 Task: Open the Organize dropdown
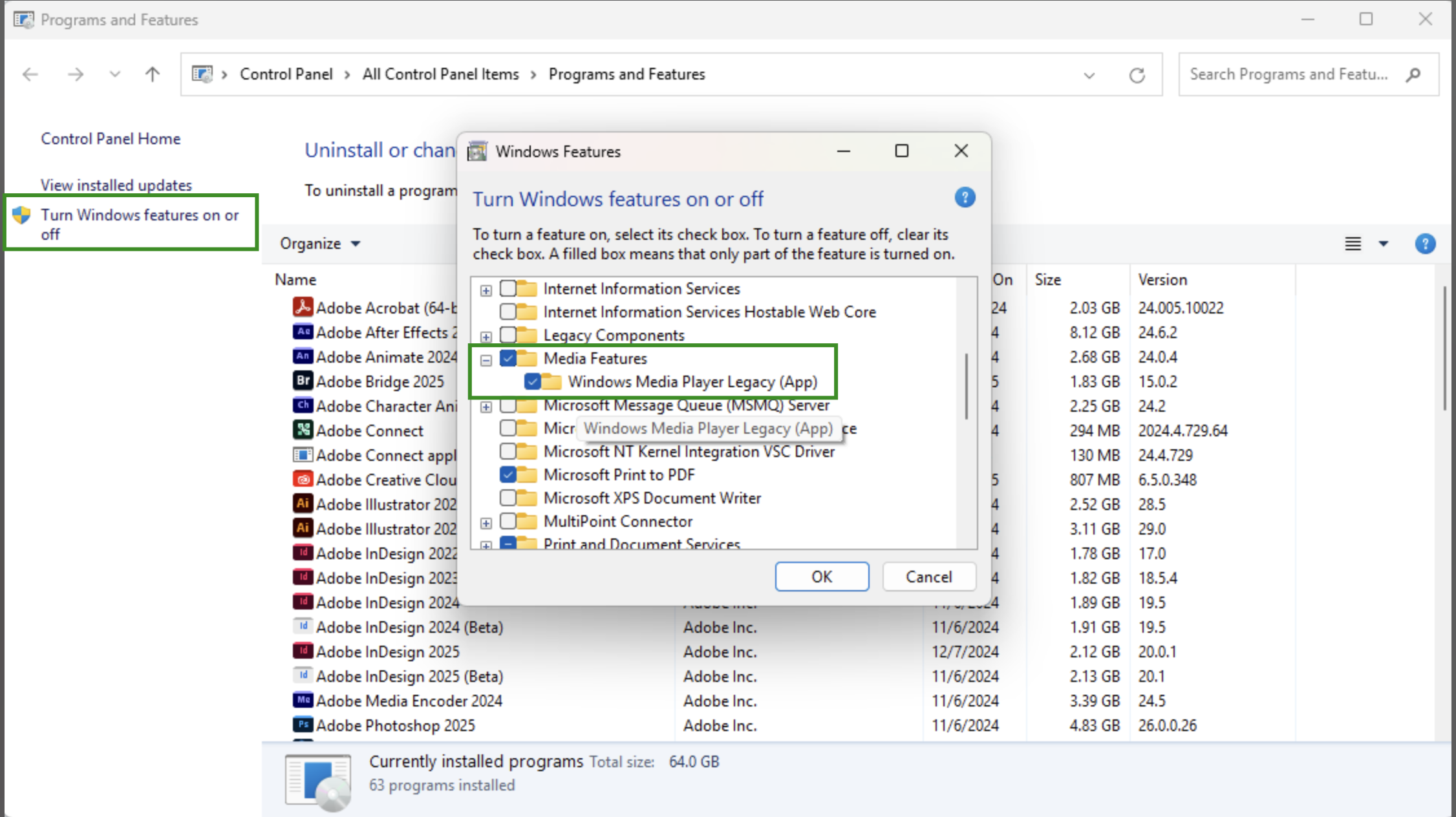point(319,244)
